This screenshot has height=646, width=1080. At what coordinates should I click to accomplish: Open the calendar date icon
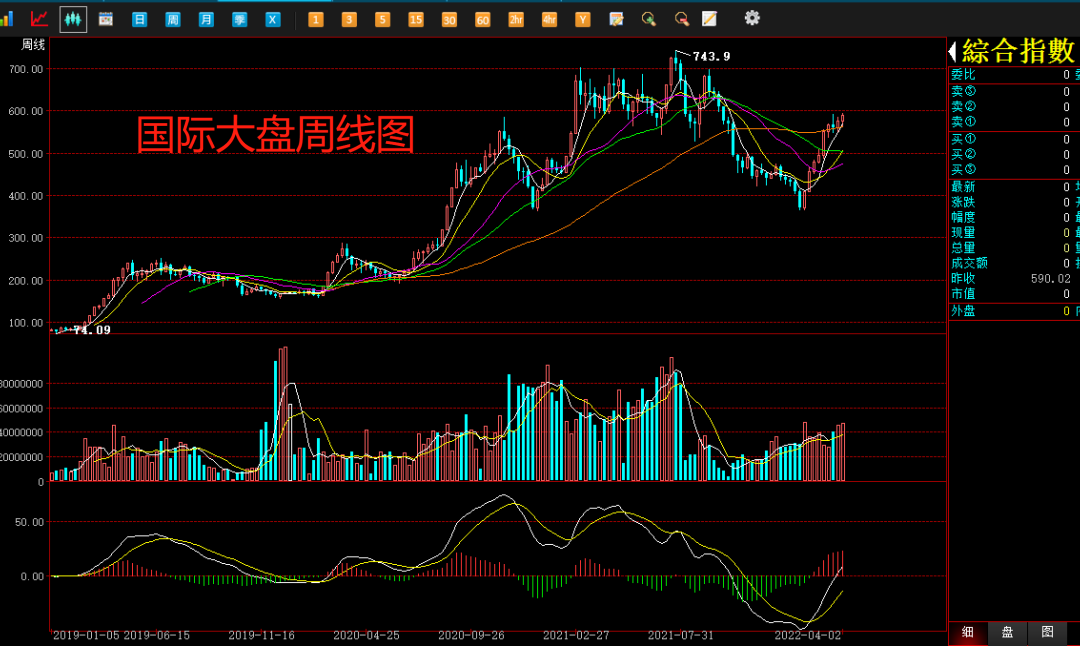pyautogui.click(x=105, y=19)
